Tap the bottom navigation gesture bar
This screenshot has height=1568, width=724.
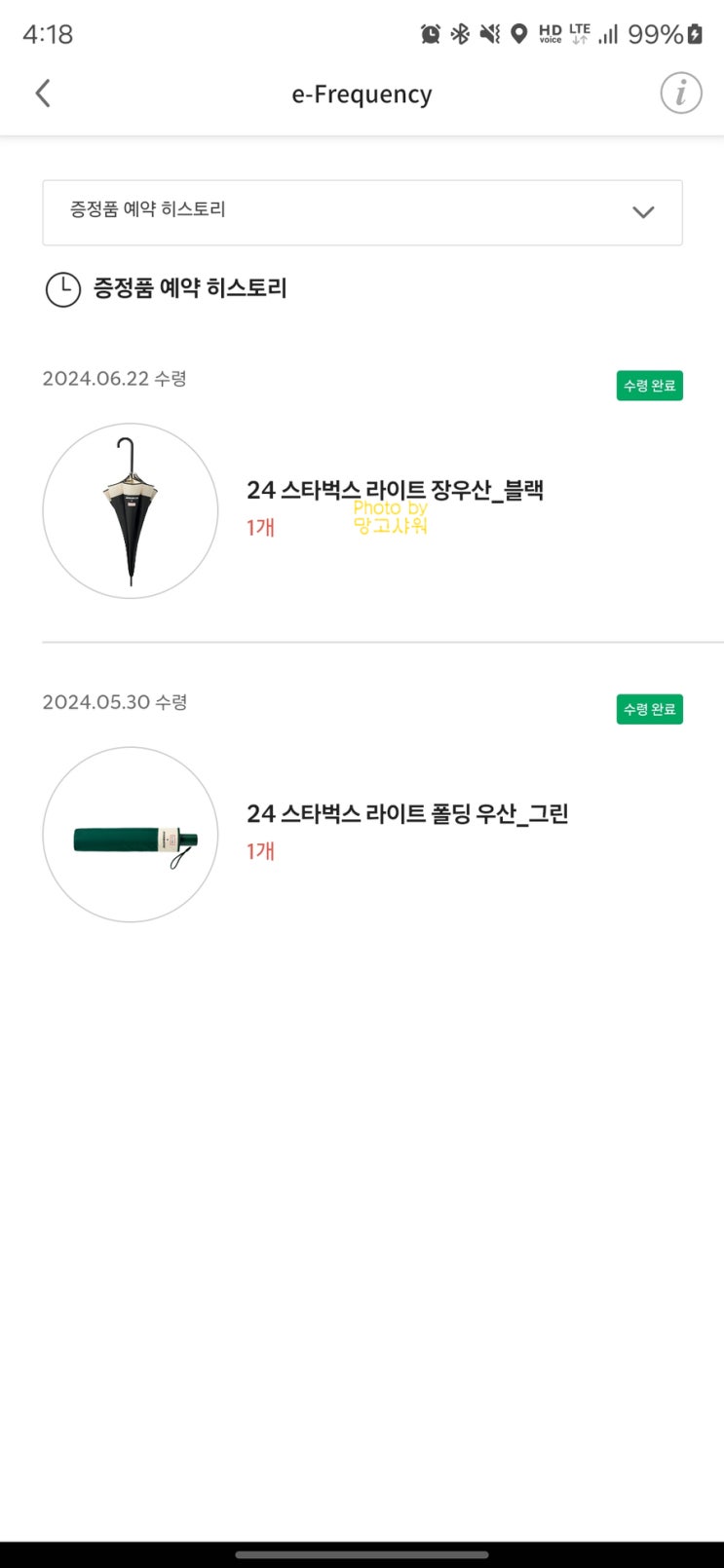(x=362, y=1554)
